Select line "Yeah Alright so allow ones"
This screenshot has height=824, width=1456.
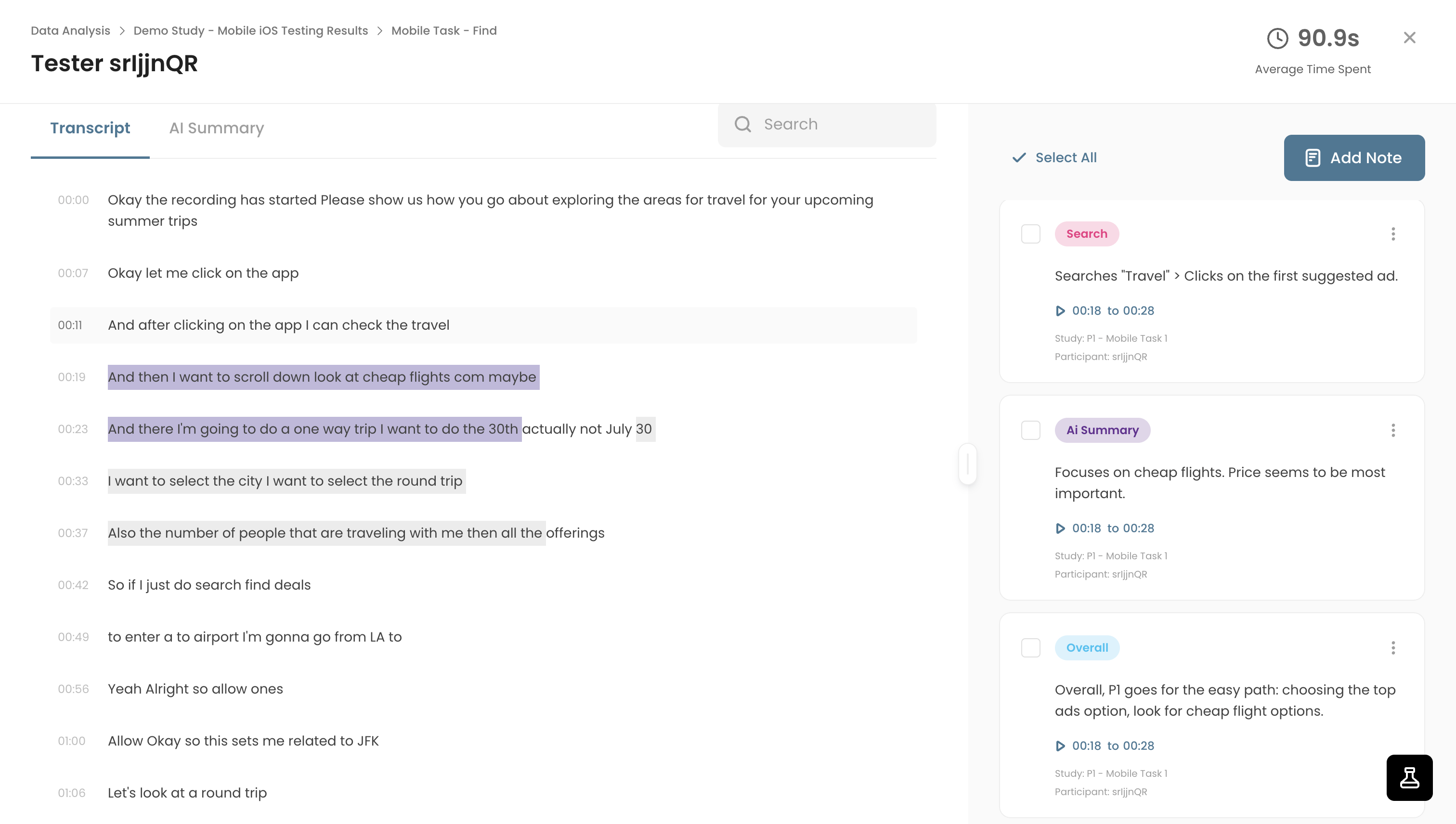(195, 689)
